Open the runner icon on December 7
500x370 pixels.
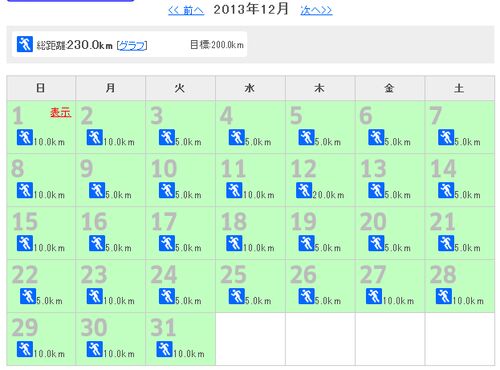(446, 137)
